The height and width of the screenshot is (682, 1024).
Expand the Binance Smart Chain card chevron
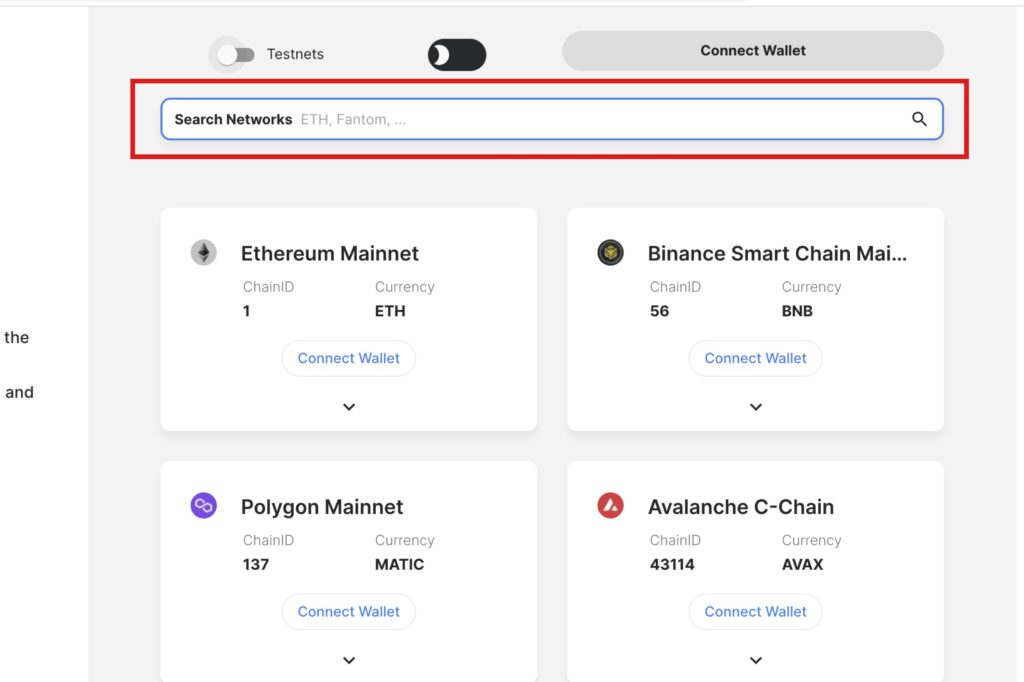pos(756,407)
